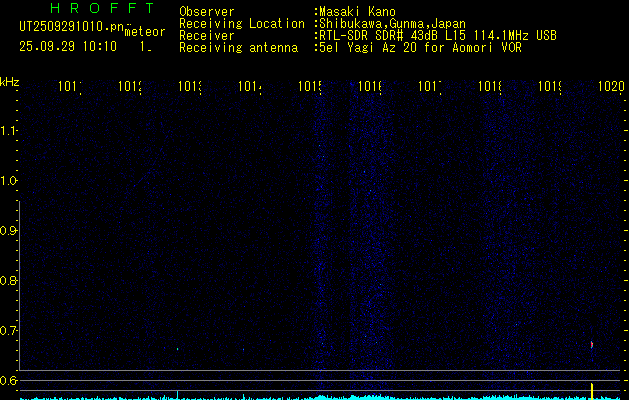Click Shibukawa,Gunma,Japan text
The height and width of the screenshot is (400, 629).
tap(392, 24)
